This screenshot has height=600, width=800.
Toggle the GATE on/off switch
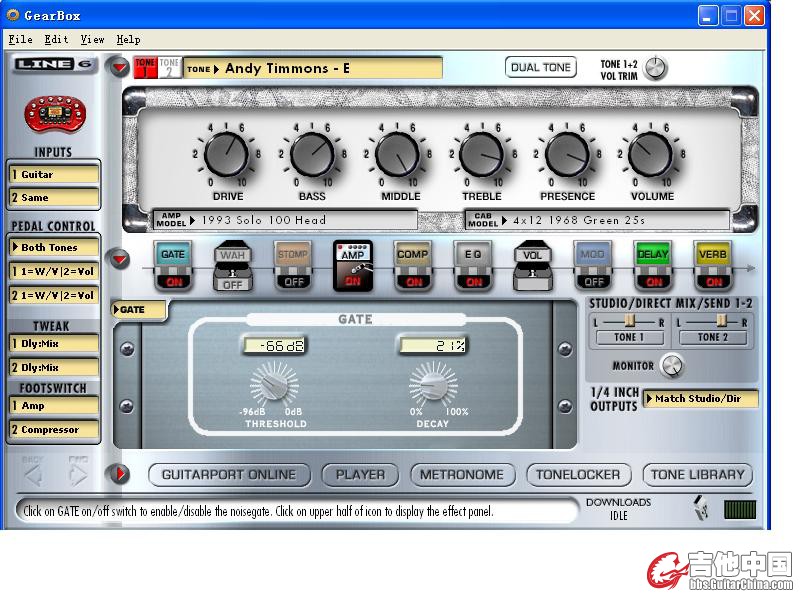pos(173,282)
